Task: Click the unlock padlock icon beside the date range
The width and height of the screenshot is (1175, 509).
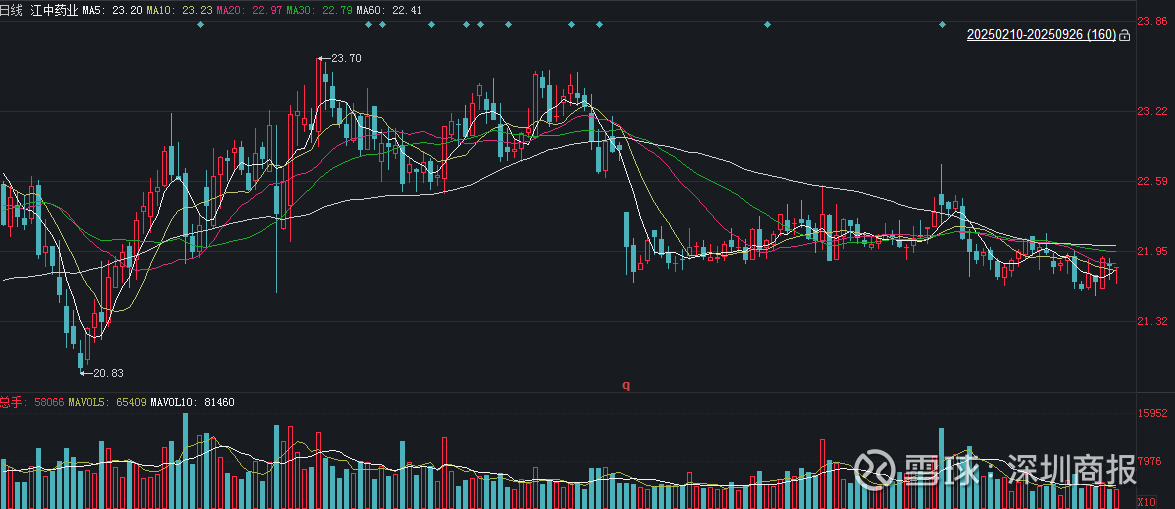Action: (1125, 36)
